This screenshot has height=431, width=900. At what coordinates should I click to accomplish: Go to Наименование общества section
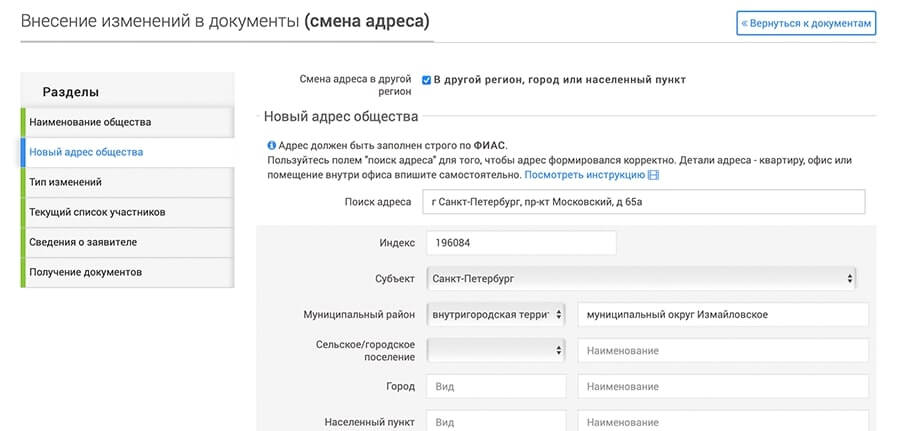point(127,122)
